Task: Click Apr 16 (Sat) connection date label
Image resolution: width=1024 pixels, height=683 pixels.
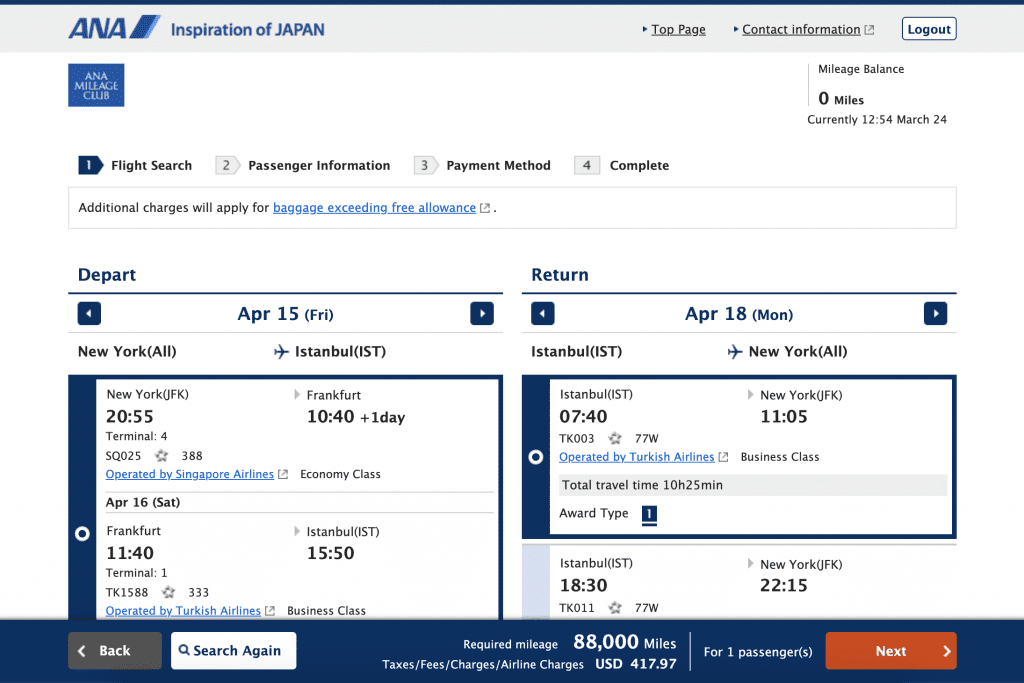Action: [143, 502]
